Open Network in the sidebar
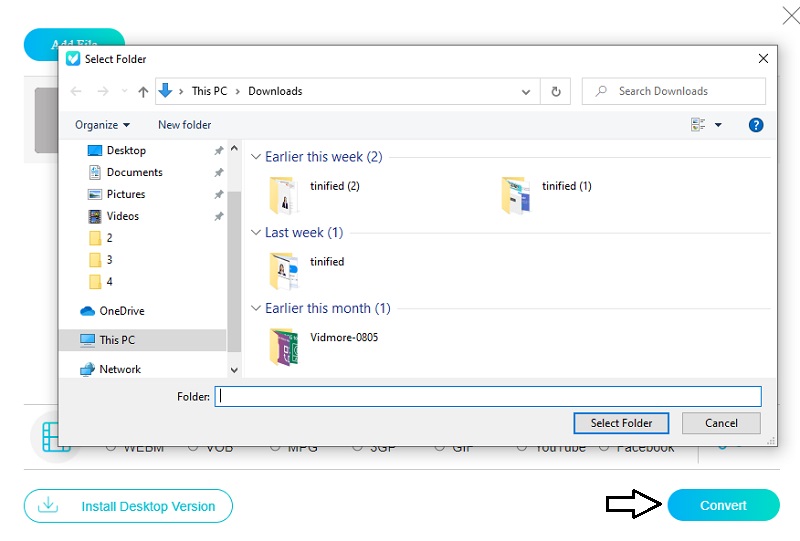The height and width of the screenshot is (541, 800). pos(120,369)
